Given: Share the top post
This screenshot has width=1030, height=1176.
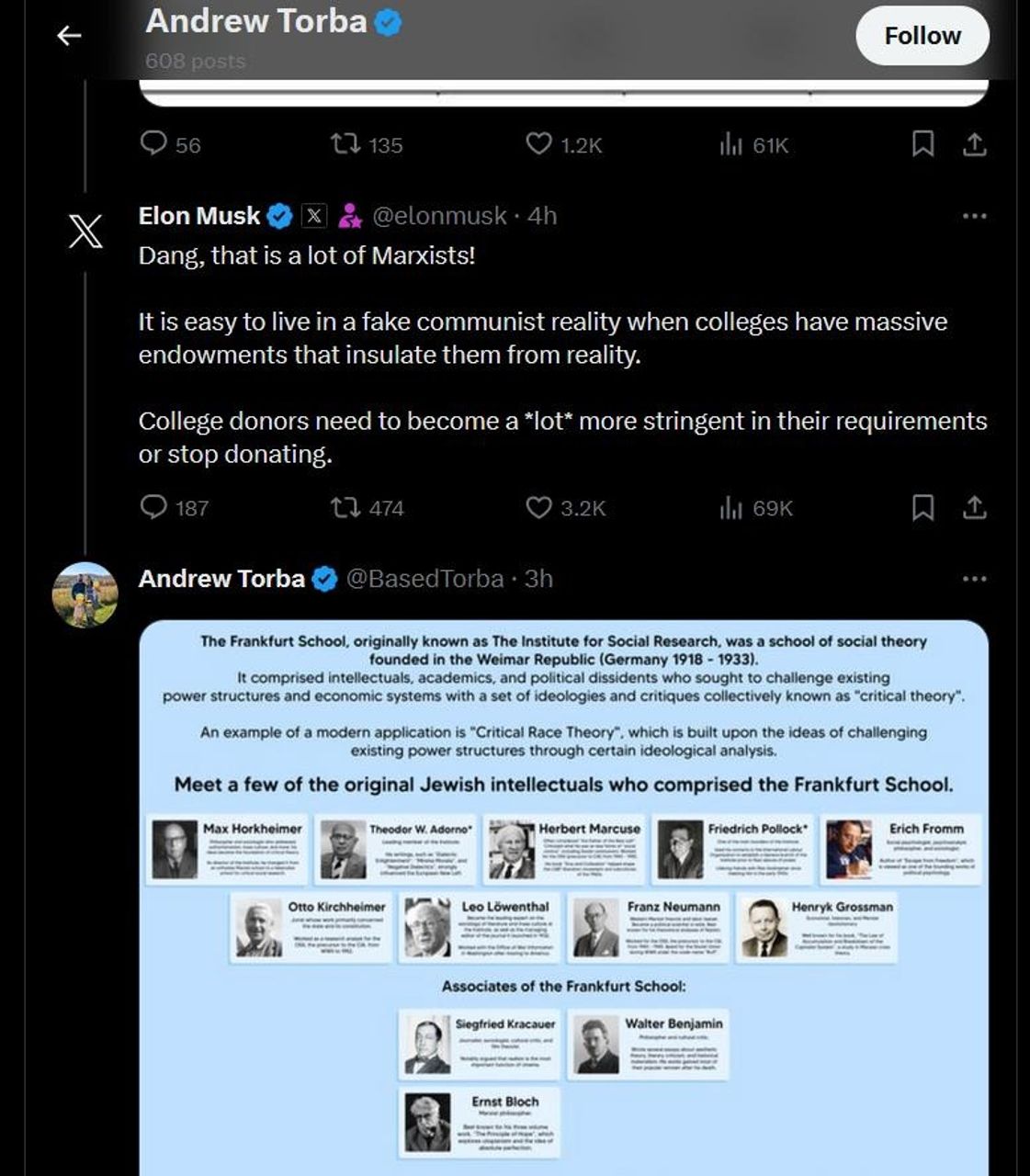Looking at the screenshot, I should (x=974, y=144).
